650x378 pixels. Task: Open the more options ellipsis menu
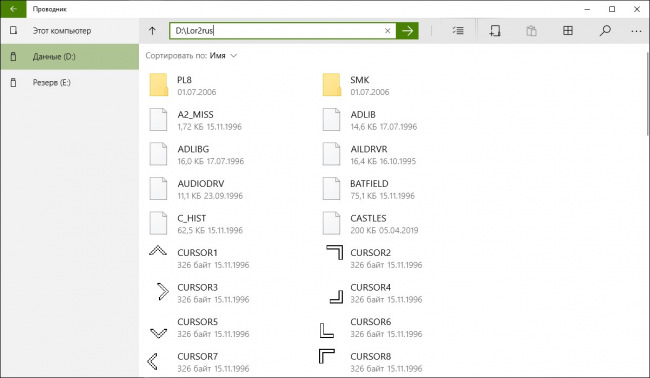pyautogui.click(x=636, y=31)
